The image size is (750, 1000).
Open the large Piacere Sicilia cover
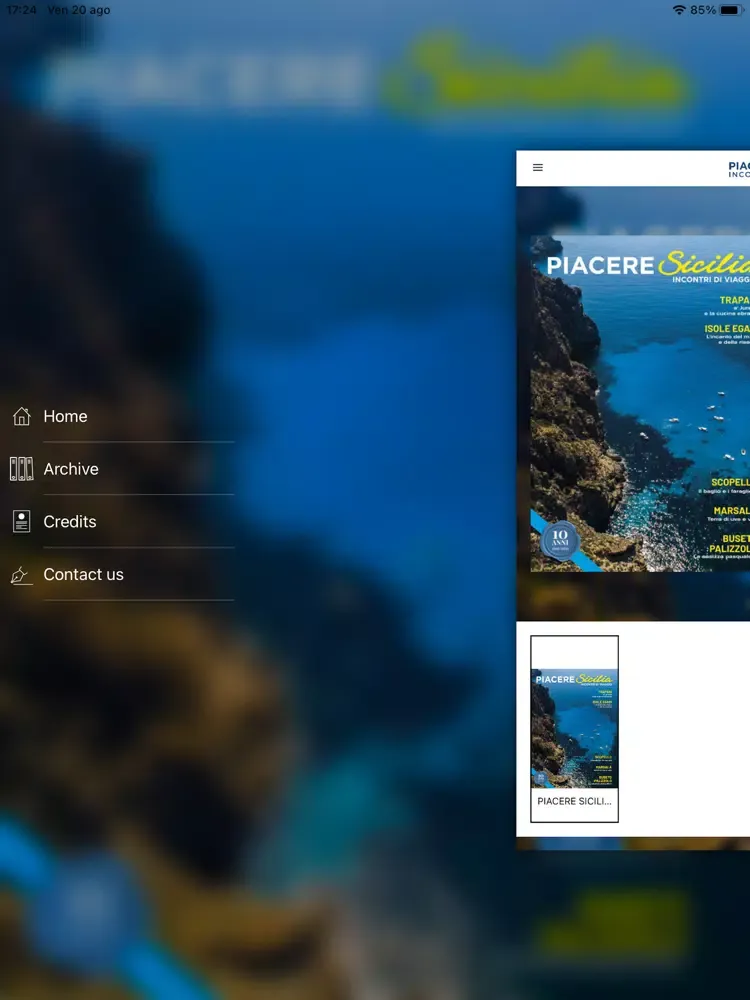click(640, 404)
